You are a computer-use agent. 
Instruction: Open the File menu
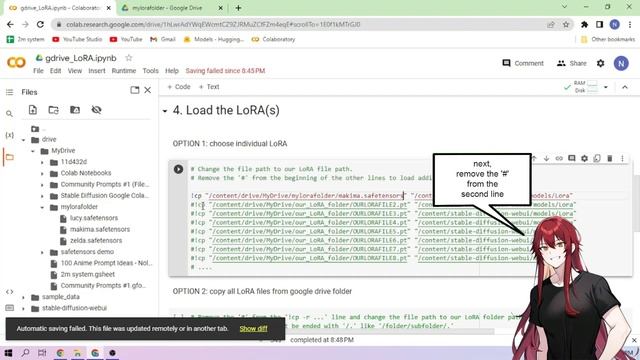point(38,71)
